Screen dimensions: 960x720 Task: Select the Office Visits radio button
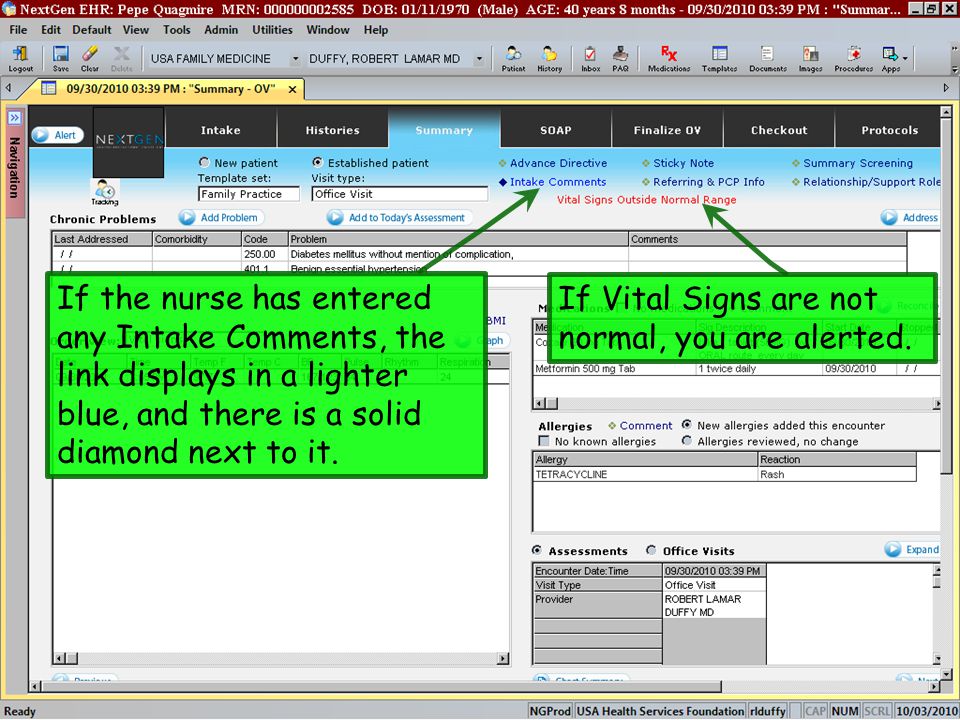coord(651,550)
